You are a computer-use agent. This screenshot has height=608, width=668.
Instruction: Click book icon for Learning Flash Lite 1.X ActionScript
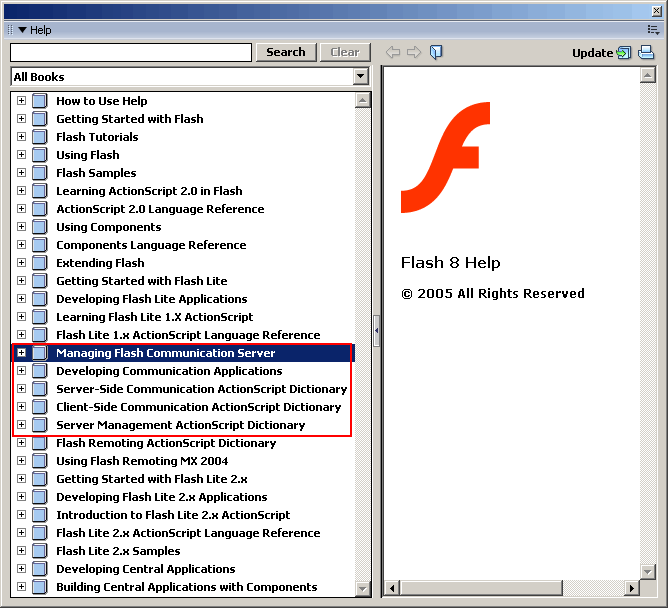[x=40, y=317]
